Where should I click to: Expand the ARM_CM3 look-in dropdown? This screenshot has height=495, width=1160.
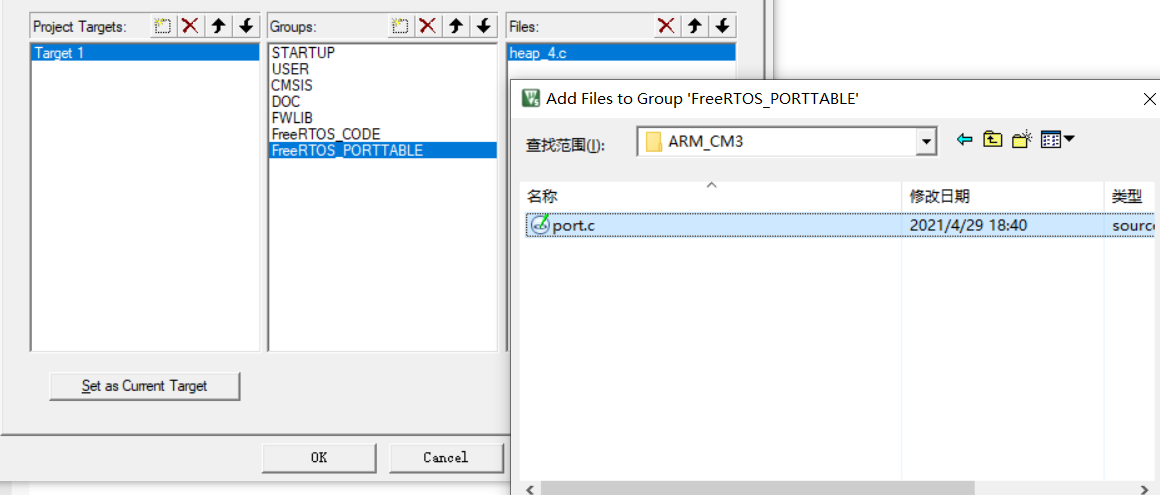coord(925,141)
